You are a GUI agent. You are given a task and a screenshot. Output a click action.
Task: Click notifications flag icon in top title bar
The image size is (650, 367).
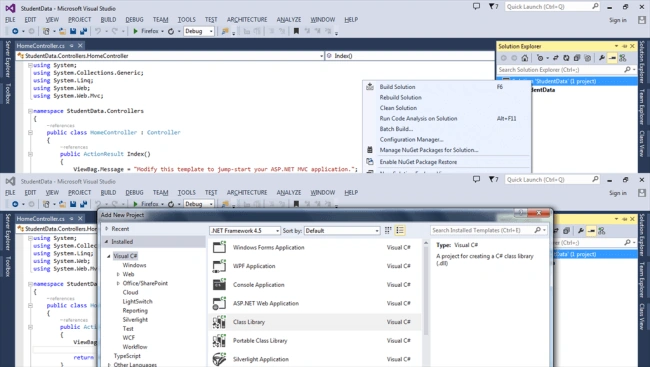(493, 6)
